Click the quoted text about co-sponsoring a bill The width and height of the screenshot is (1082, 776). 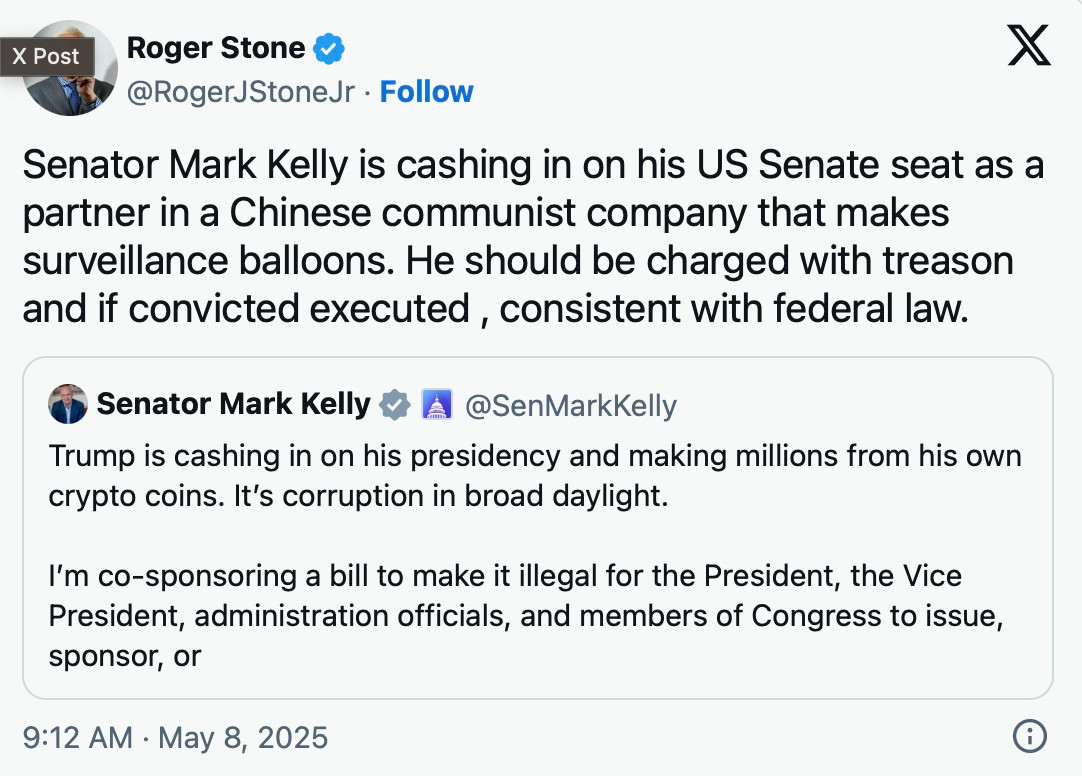click(x=525, y=615)
